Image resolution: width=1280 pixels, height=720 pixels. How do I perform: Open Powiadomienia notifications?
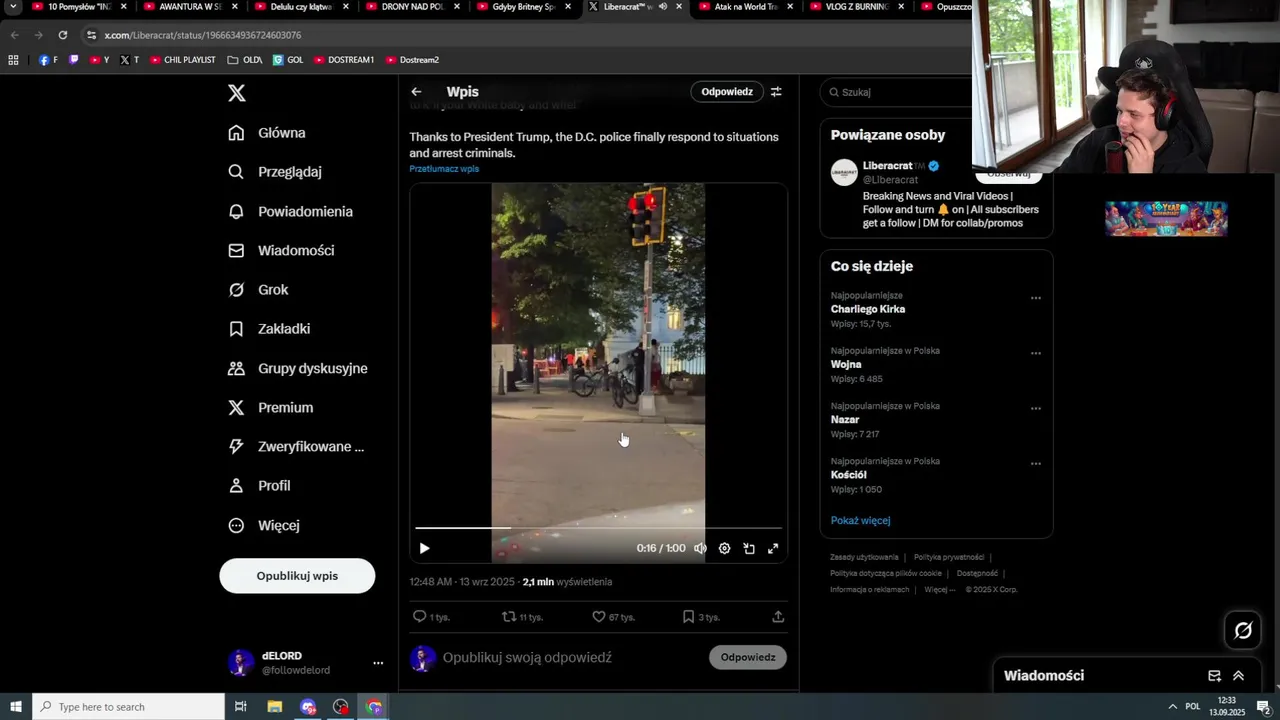coord(290,211)
